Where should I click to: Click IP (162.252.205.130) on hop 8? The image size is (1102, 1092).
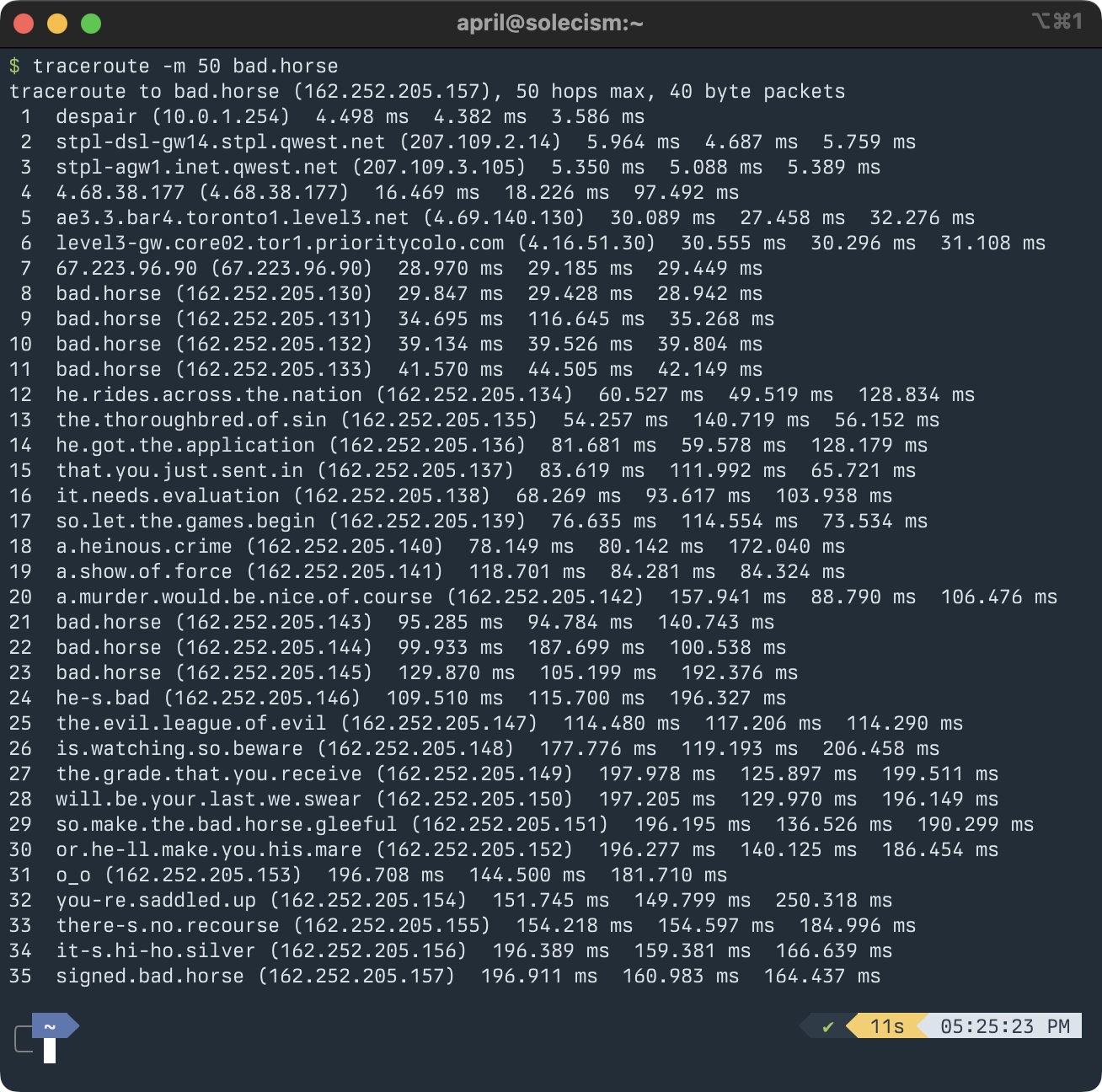tap(274, 293)
